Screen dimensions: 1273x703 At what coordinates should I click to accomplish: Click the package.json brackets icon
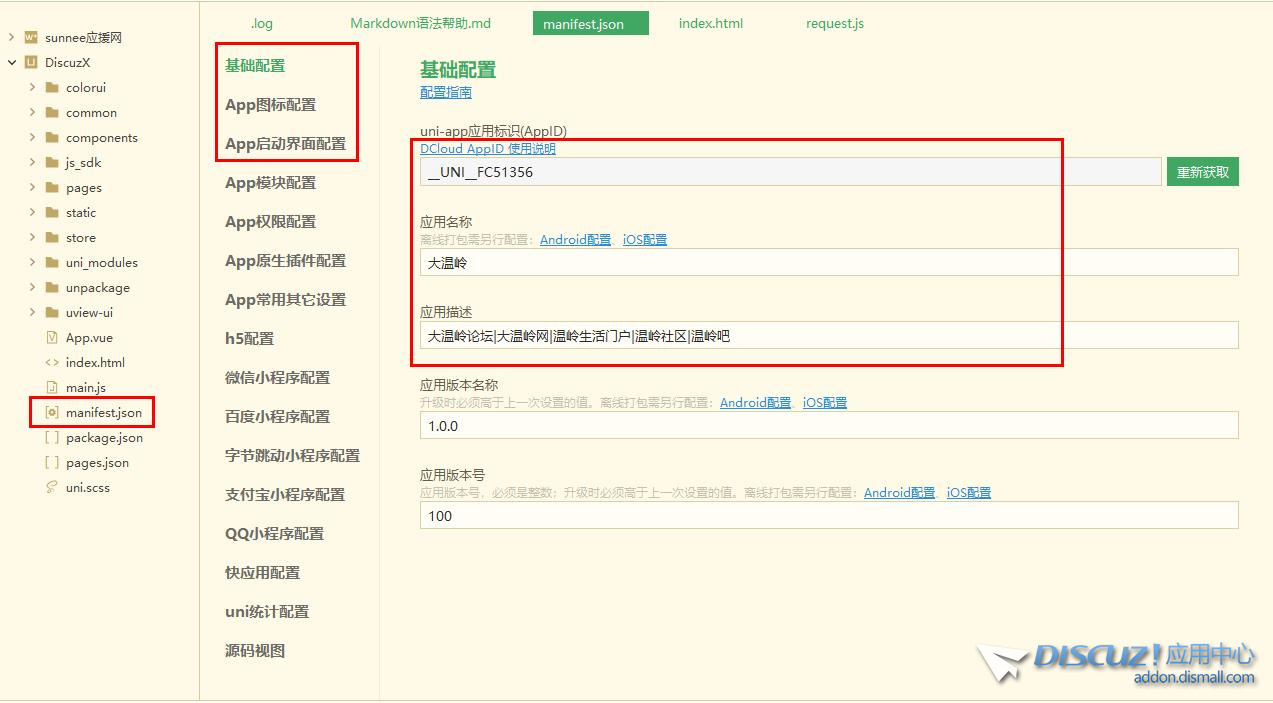point(52,438)
